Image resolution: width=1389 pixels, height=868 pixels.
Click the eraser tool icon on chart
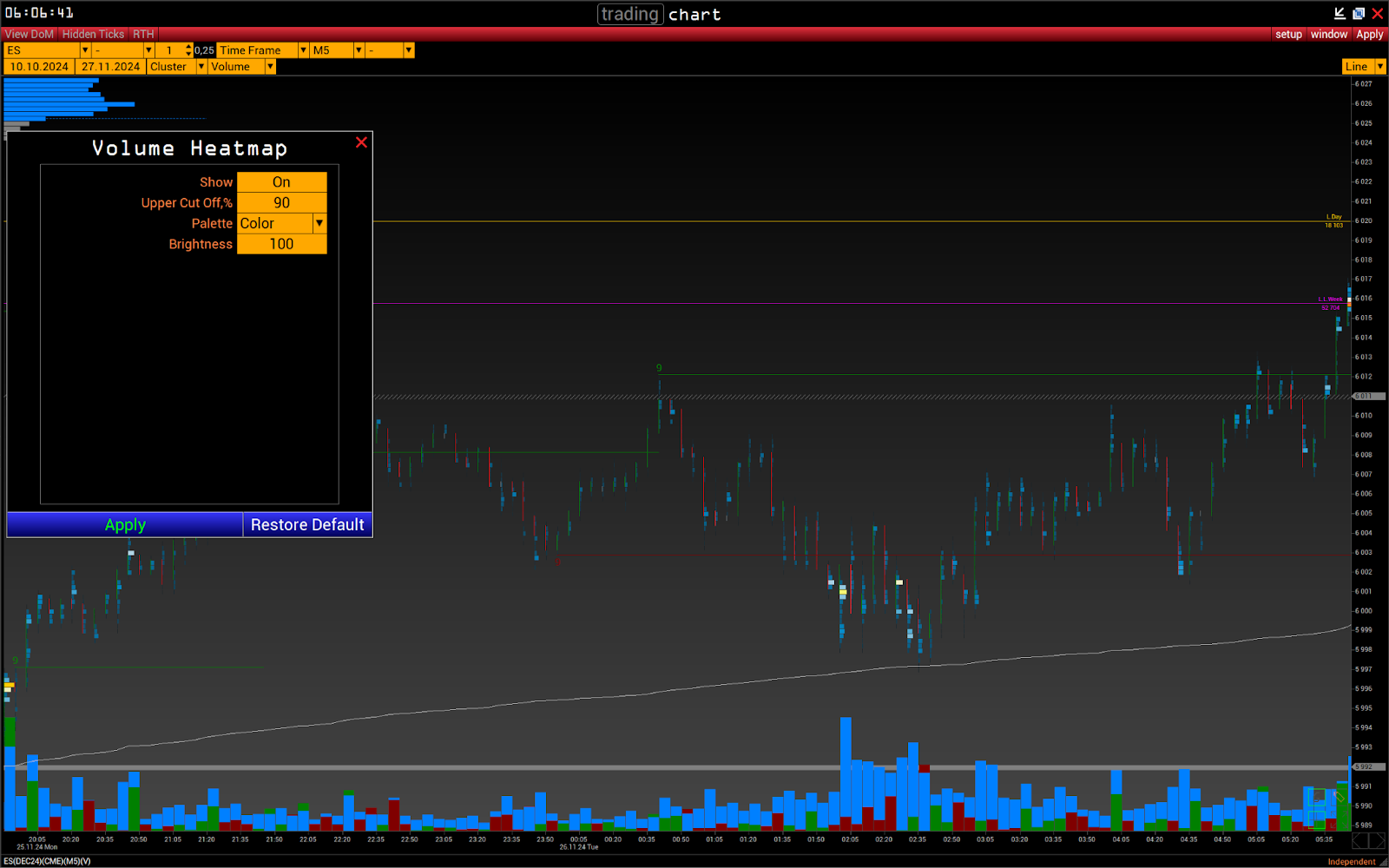(x=1340, y=796)
